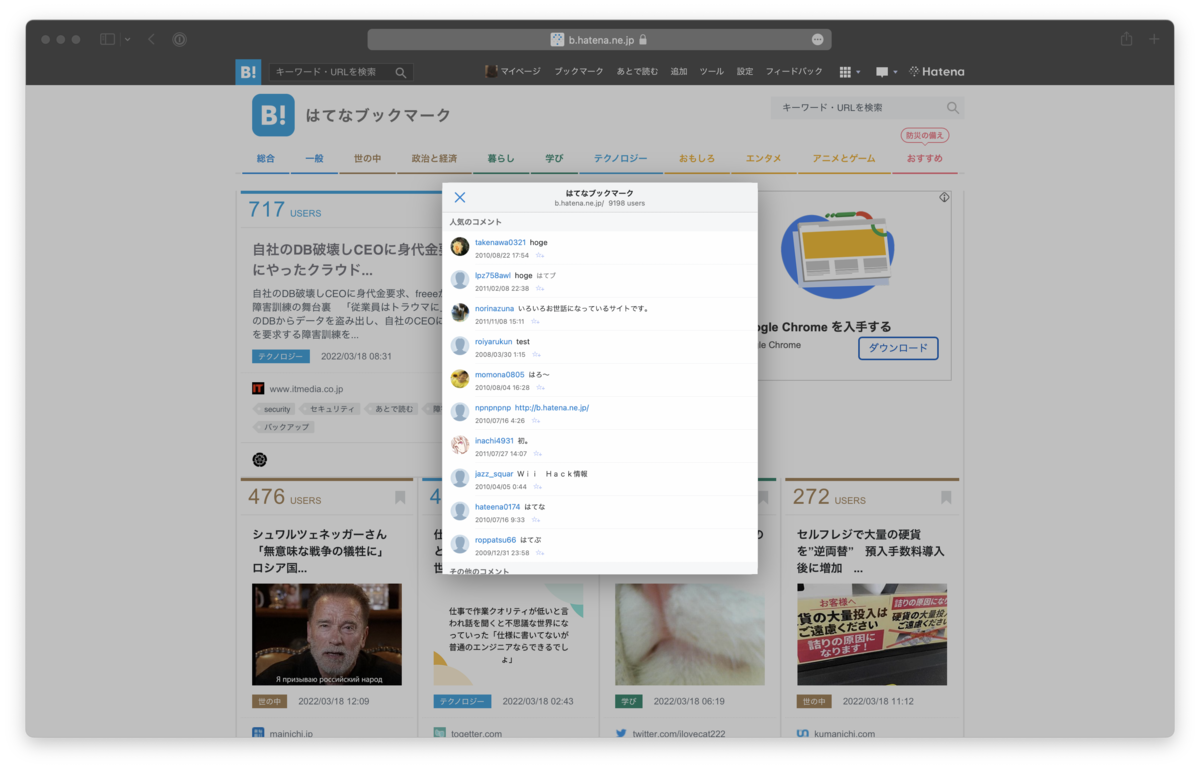Viewport: 1200px width, 769px height.
Task: Select the 総合 category tab
Action: coord(265,159)
